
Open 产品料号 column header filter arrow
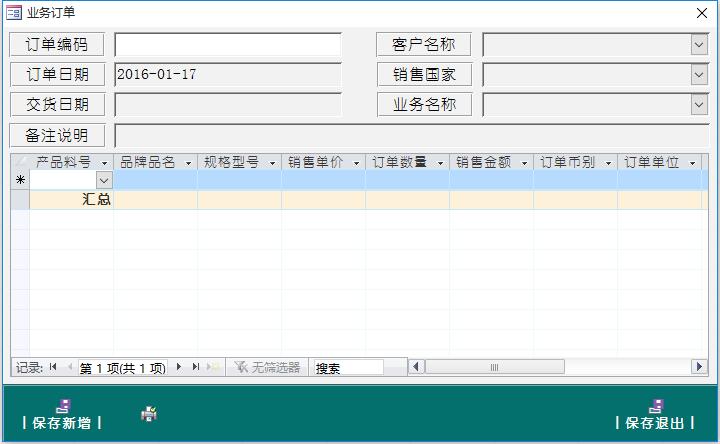pyautogui.click(x=105, y=163)
